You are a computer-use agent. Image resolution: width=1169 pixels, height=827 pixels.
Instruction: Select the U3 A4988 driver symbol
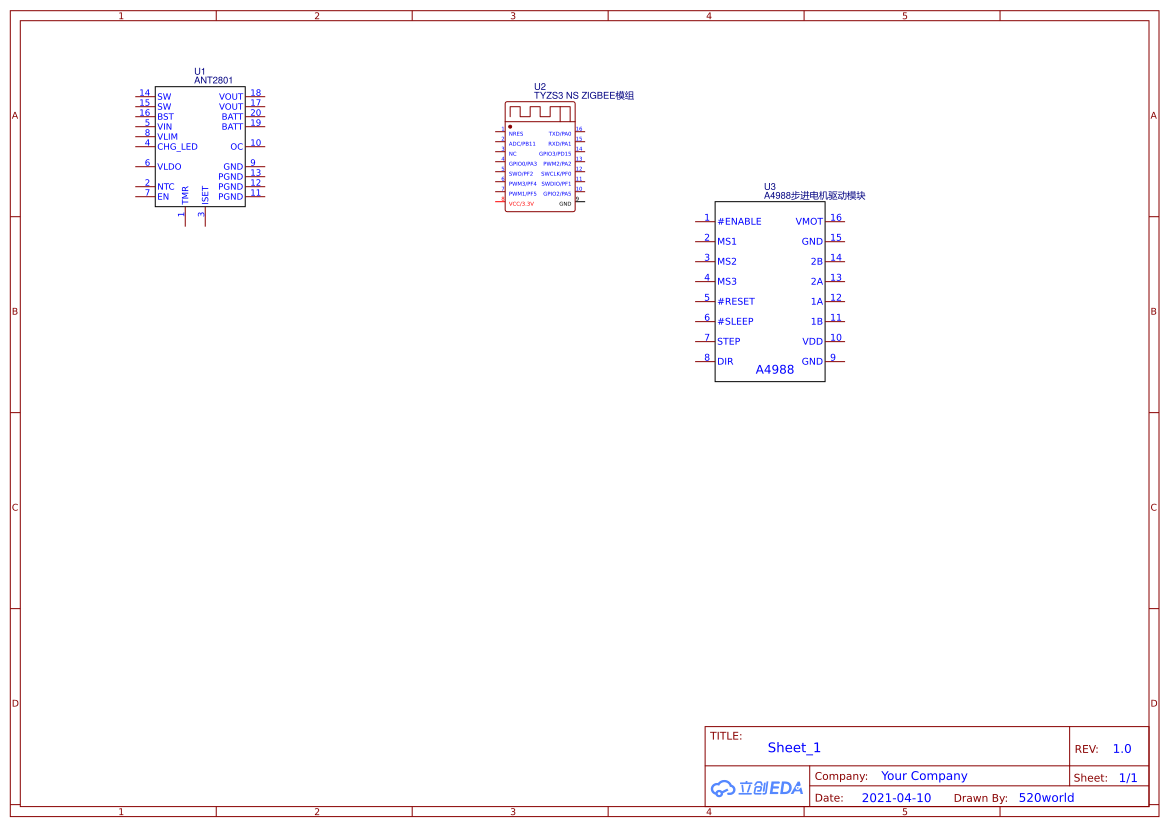click(769, 291)
